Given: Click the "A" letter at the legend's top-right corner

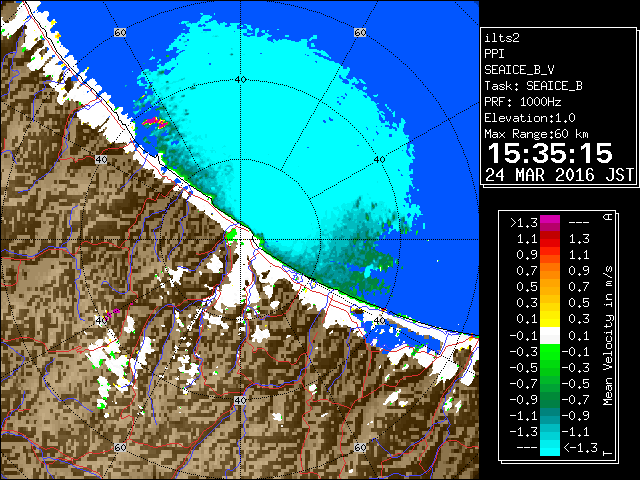Looking at the screenshot, I should click(608, 217).
